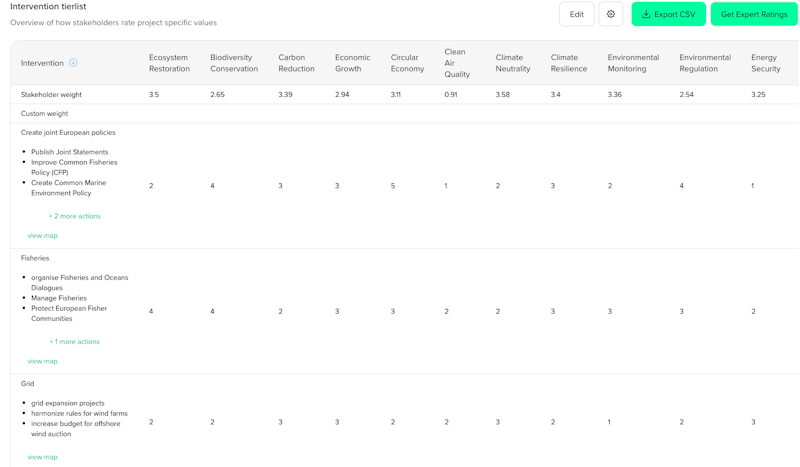The height and width of the screenshot is (467, 800).
Task: Click the Custom weight row label
Action: click(45, 114)
